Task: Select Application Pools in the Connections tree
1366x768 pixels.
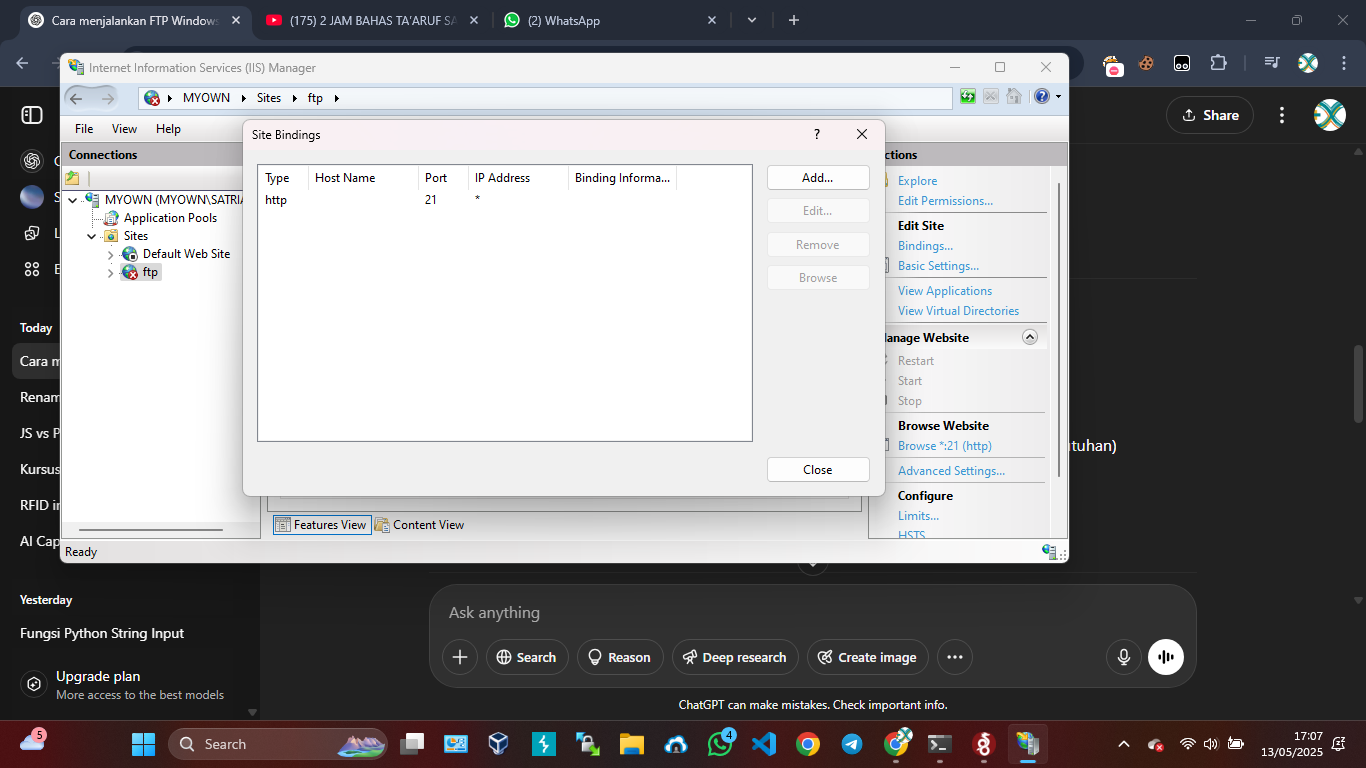Action: (x=170, y=218)
